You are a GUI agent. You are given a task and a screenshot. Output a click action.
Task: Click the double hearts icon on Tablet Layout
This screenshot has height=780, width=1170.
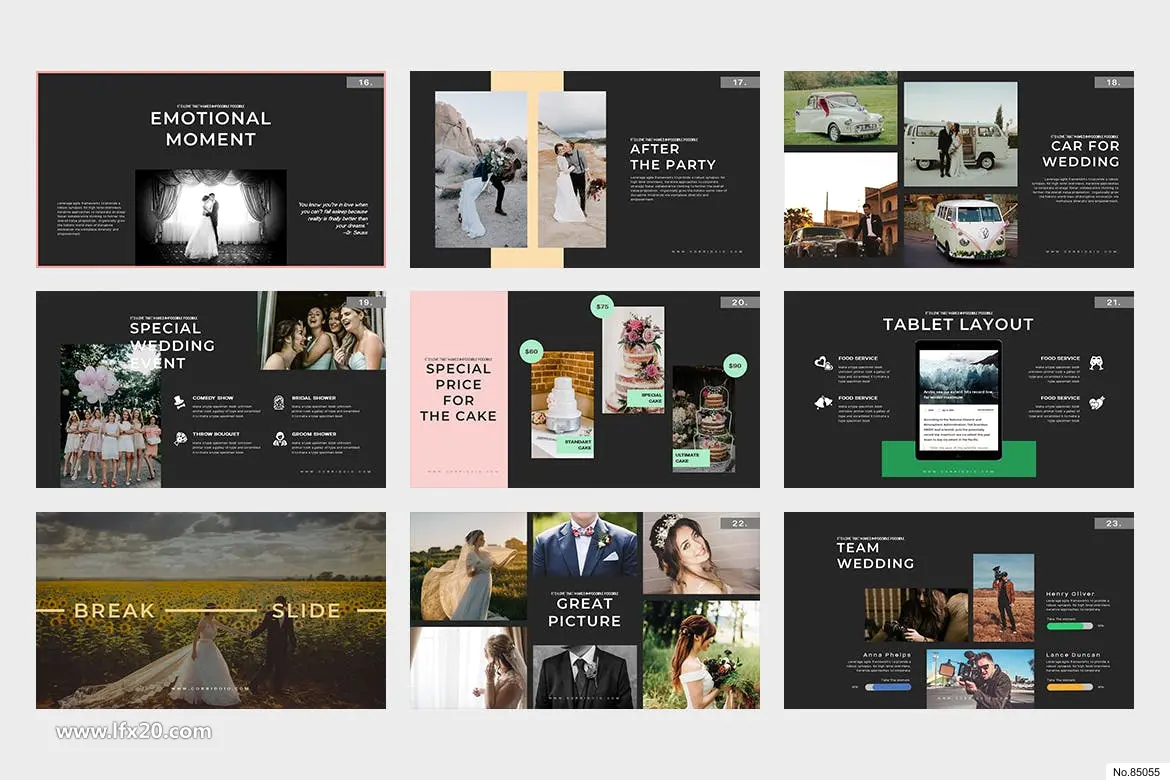(x=823, y=363)
